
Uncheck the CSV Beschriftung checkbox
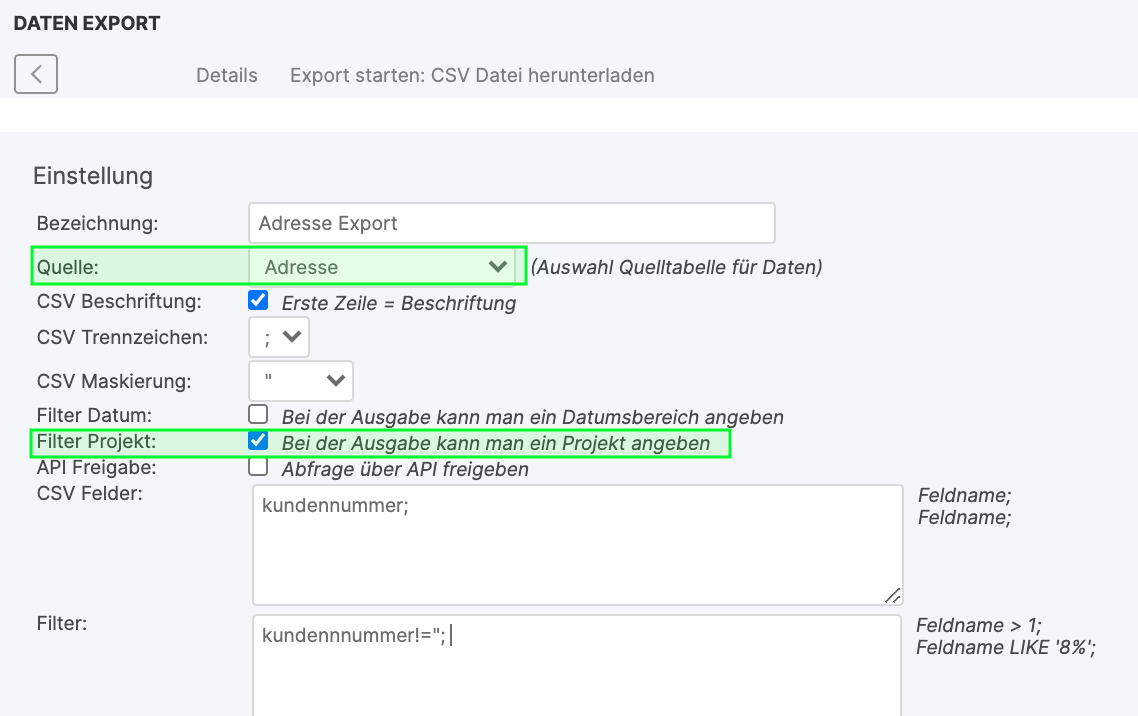point(258,299)
